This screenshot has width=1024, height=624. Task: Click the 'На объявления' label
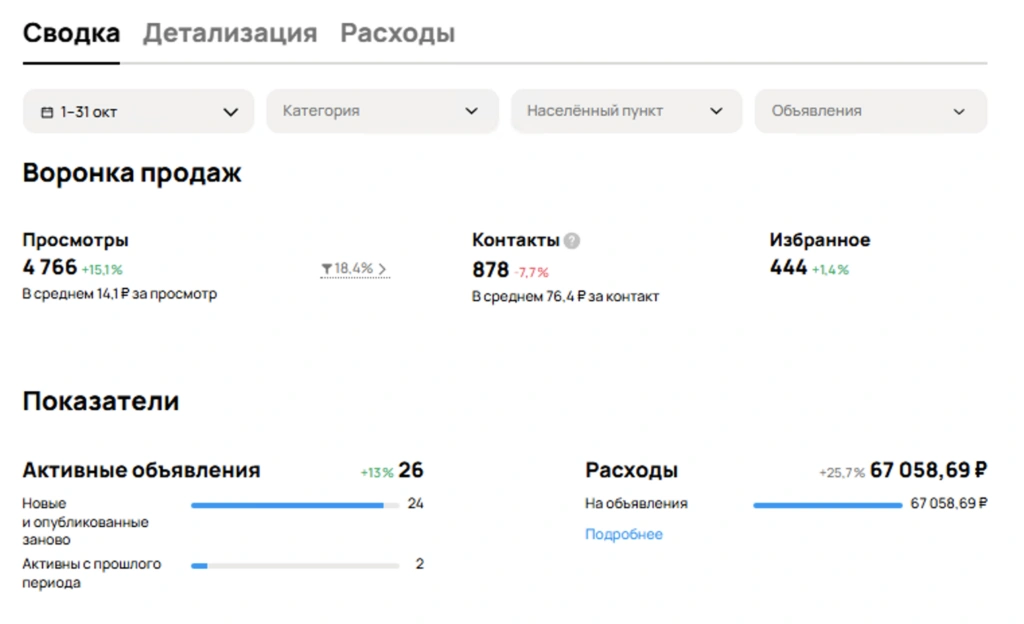(x=636, y=503)
